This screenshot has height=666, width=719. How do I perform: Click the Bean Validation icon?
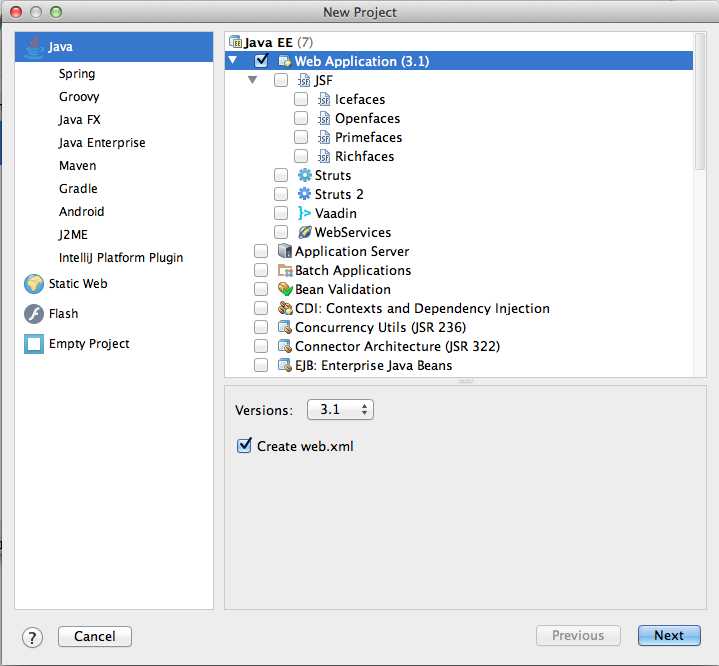285,289
